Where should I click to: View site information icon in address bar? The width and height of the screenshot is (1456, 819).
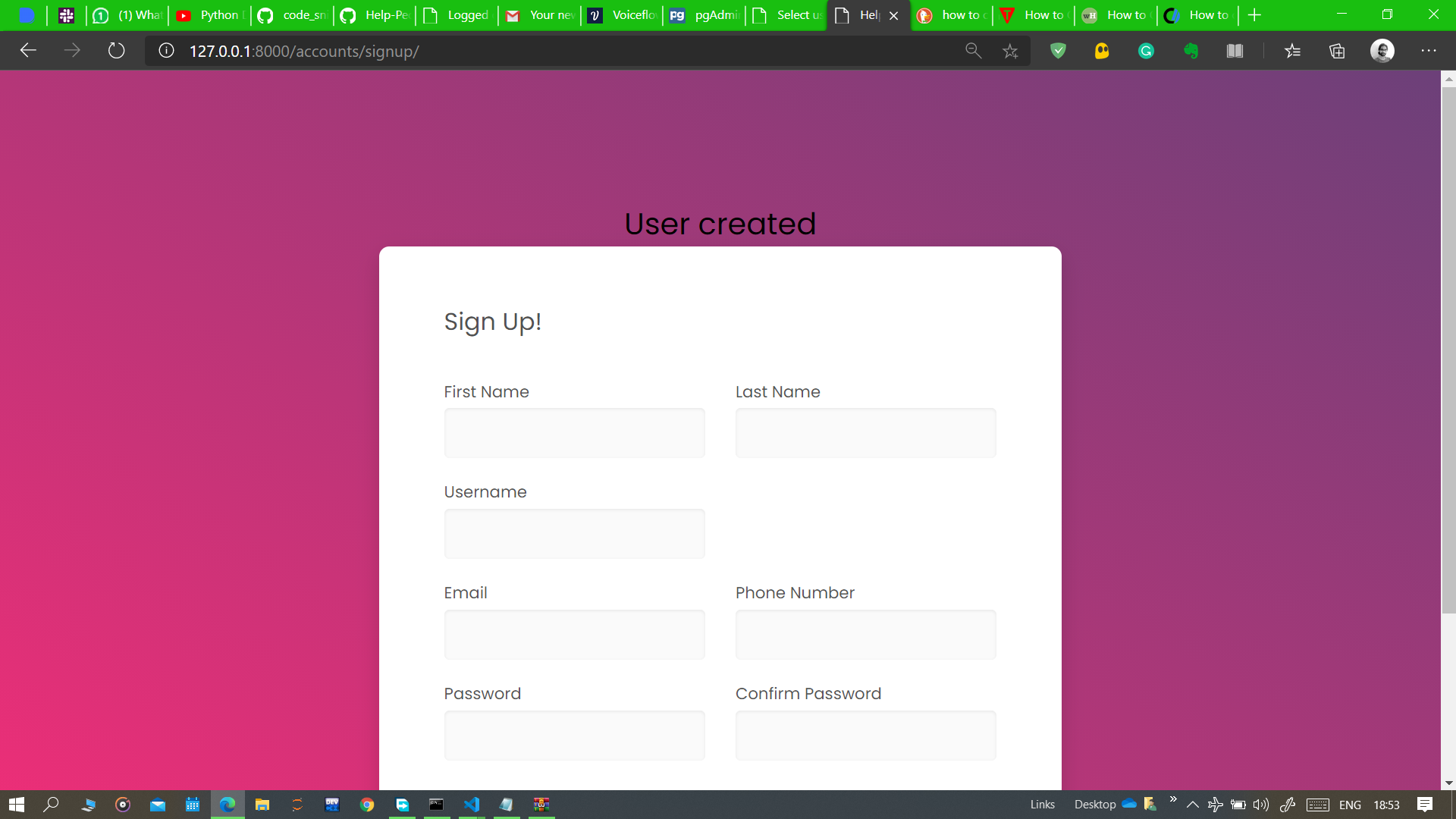(x=166, y=51)
